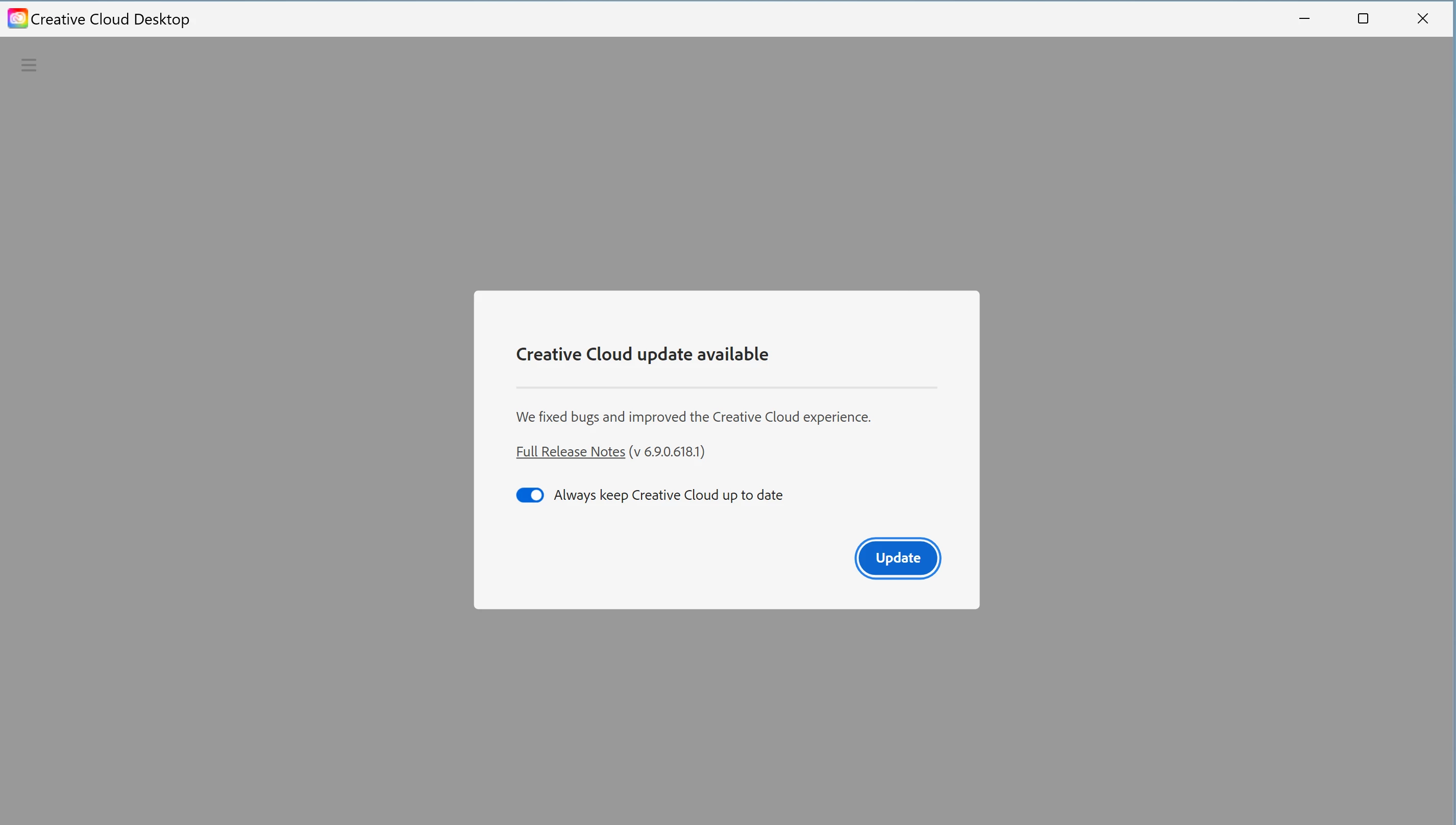Click the empty title bar area
This screenshot has height=825, width=1456.
point(680,19)
